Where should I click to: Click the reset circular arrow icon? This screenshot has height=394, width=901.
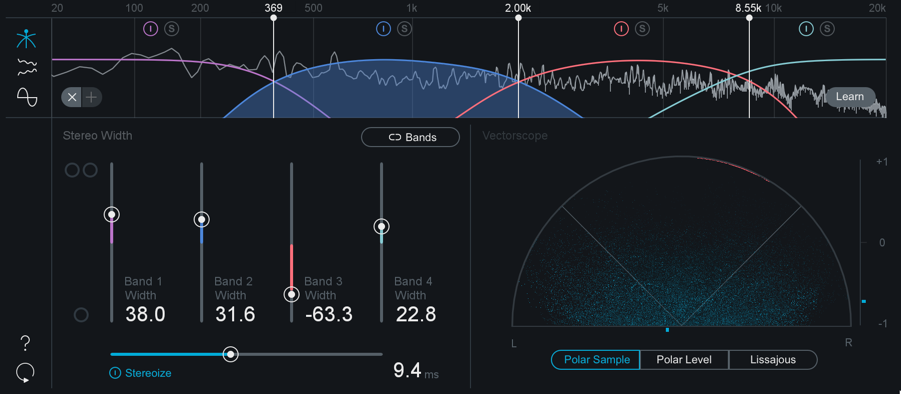[x=25, y=372]
